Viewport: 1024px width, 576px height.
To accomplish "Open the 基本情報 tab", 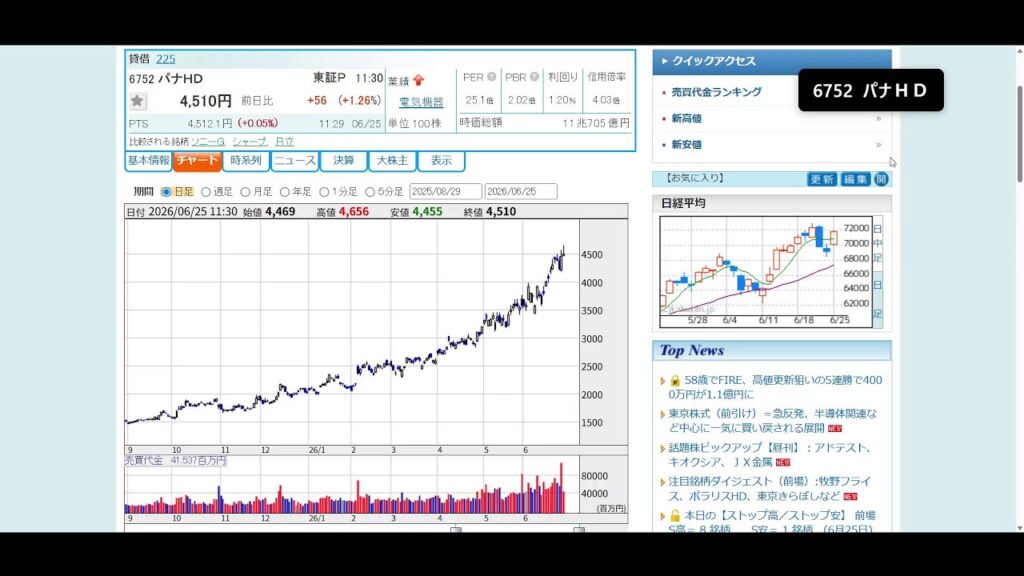I will pos(148,161).
